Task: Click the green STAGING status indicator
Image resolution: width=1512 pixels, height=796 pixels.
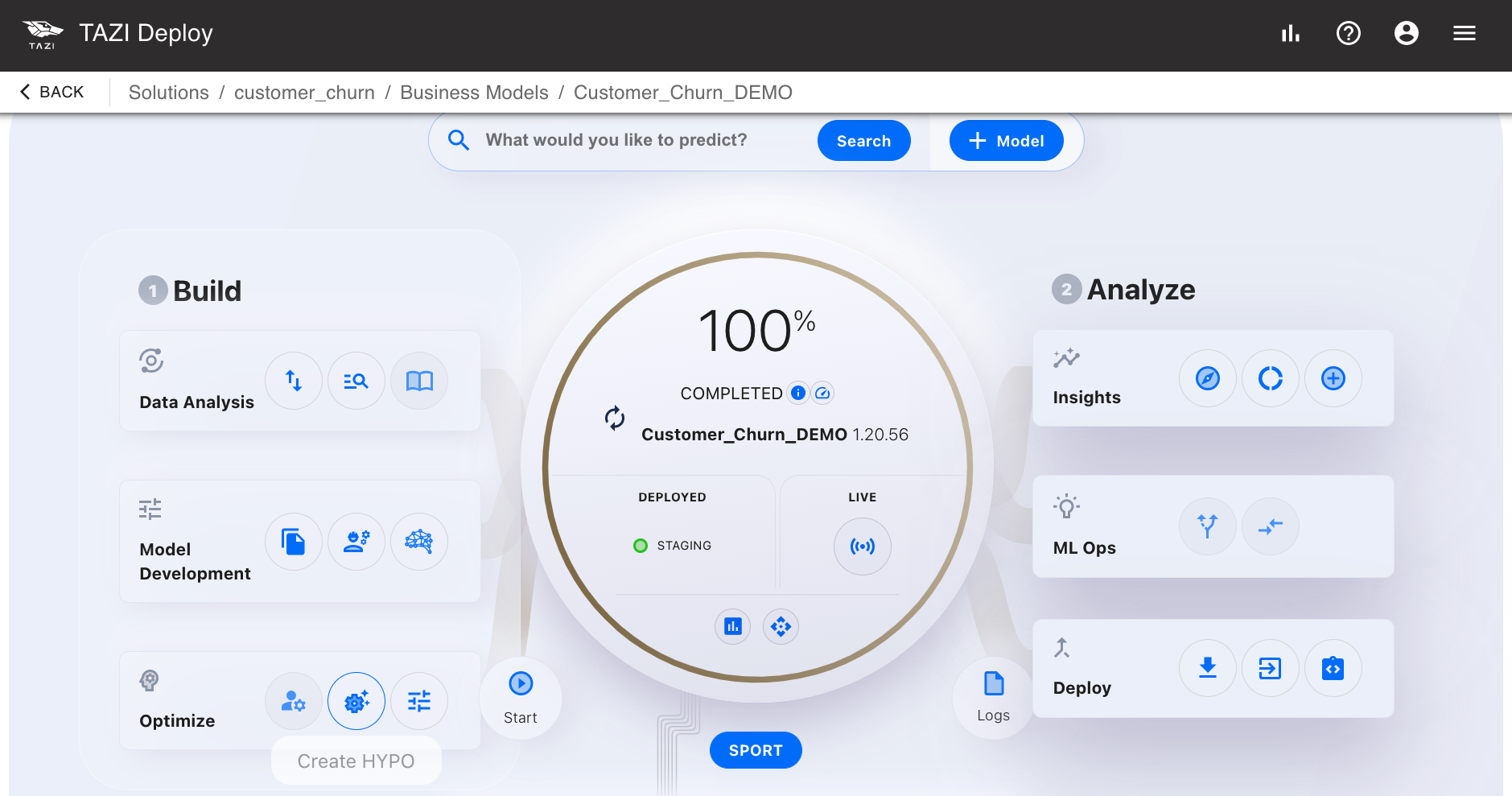Action: pos(641,546)
